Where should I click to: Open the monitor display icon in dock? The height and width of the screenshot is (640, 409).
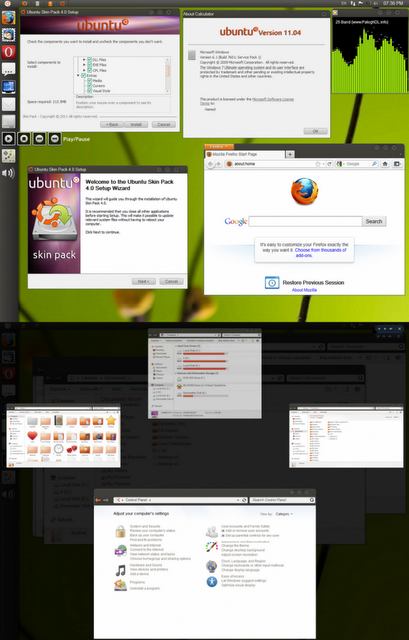9,87
